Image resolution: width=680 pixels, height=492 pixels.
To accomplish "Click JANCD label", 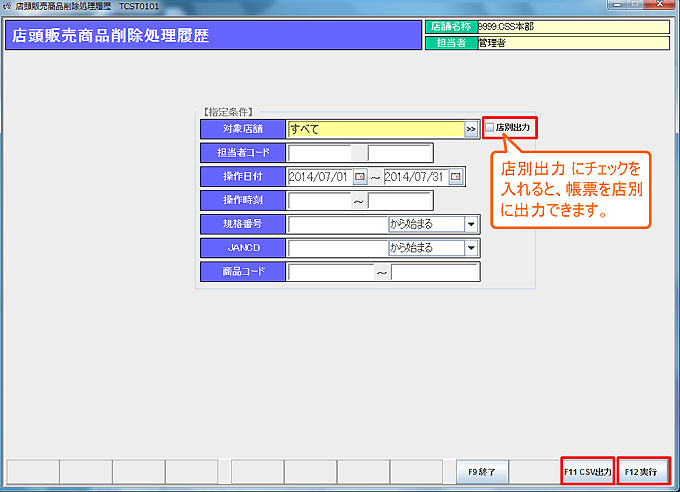I will [243, 248].
